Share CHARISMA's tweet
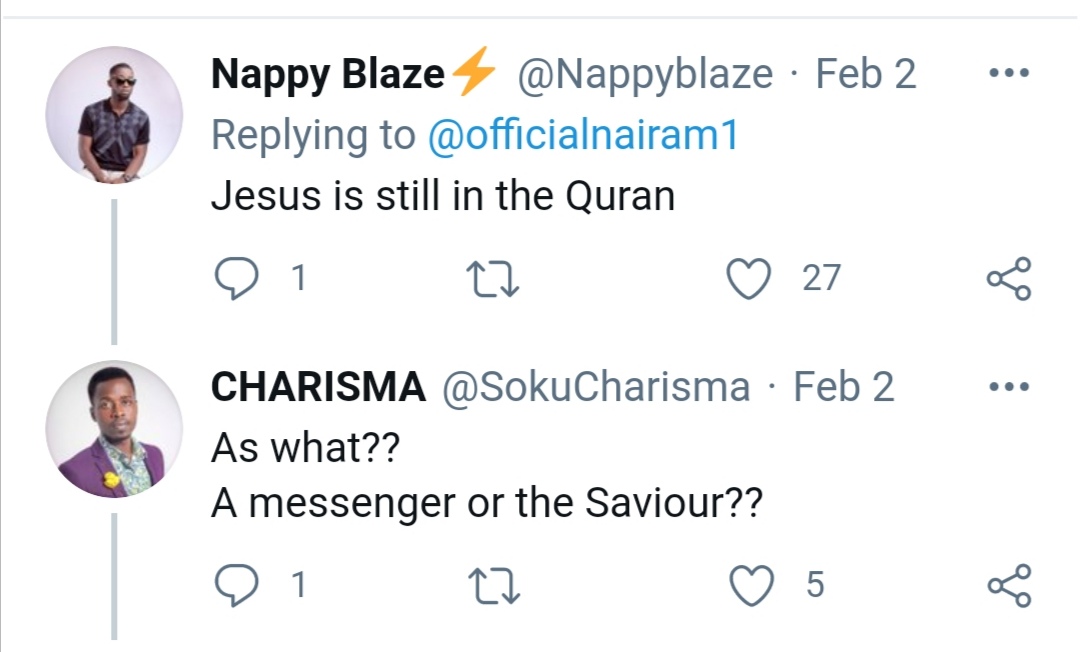The width and height of the screenshot is (1080, 652). pyautogui.click(x=1007, y=585)
